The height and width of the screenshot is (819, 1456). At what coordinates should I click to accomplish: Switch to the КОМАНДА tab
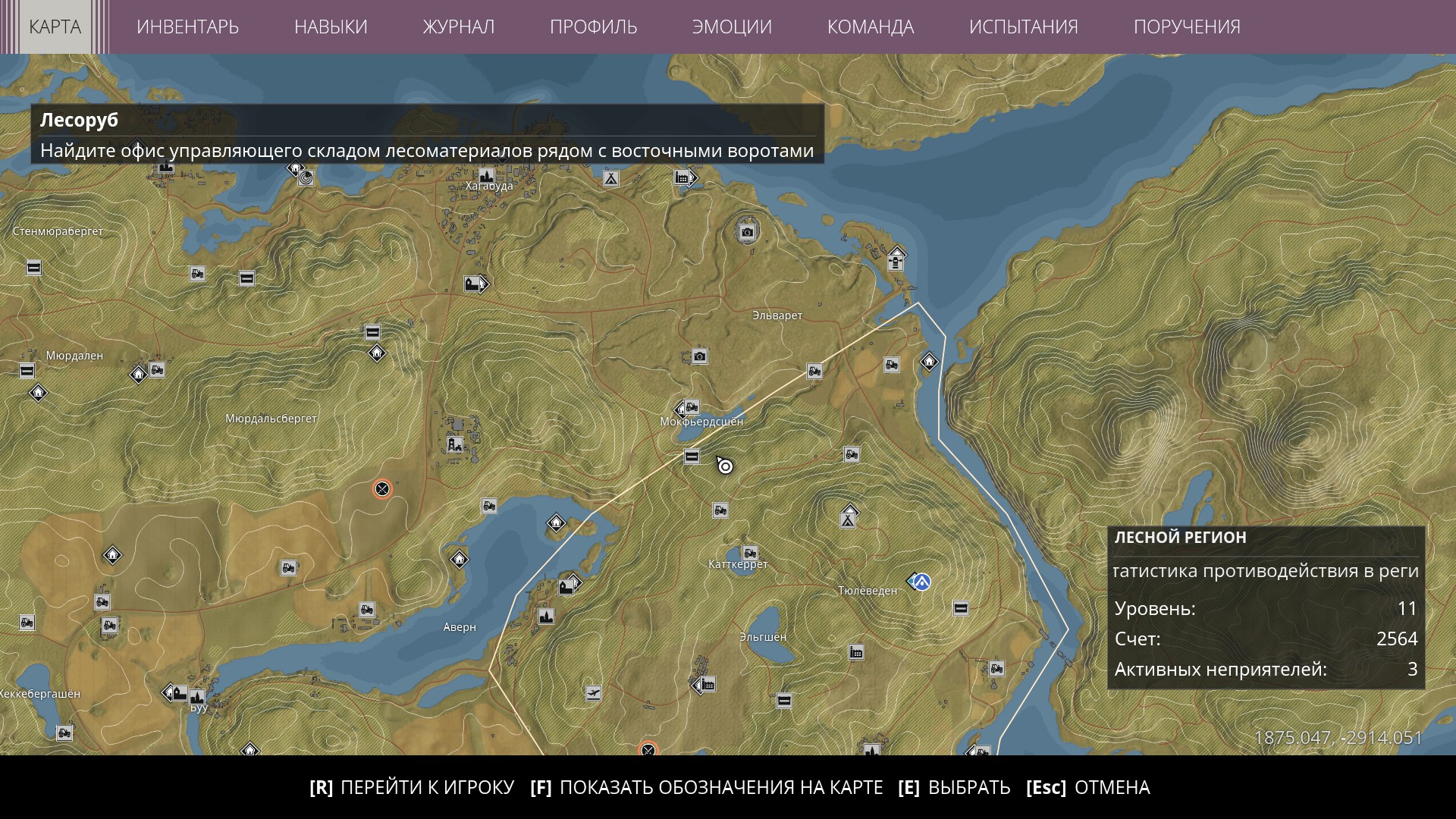point(871,27)
